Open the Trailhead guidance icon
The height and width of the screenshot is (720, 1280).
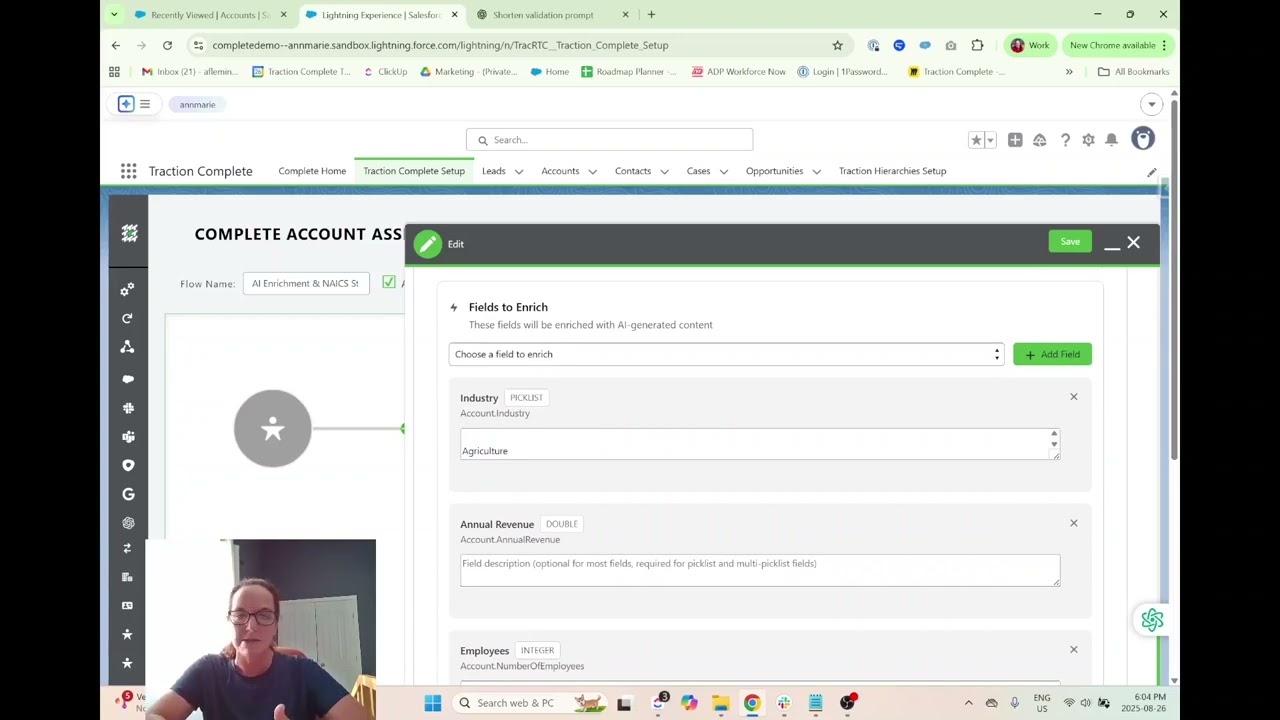pos(1040,140)
